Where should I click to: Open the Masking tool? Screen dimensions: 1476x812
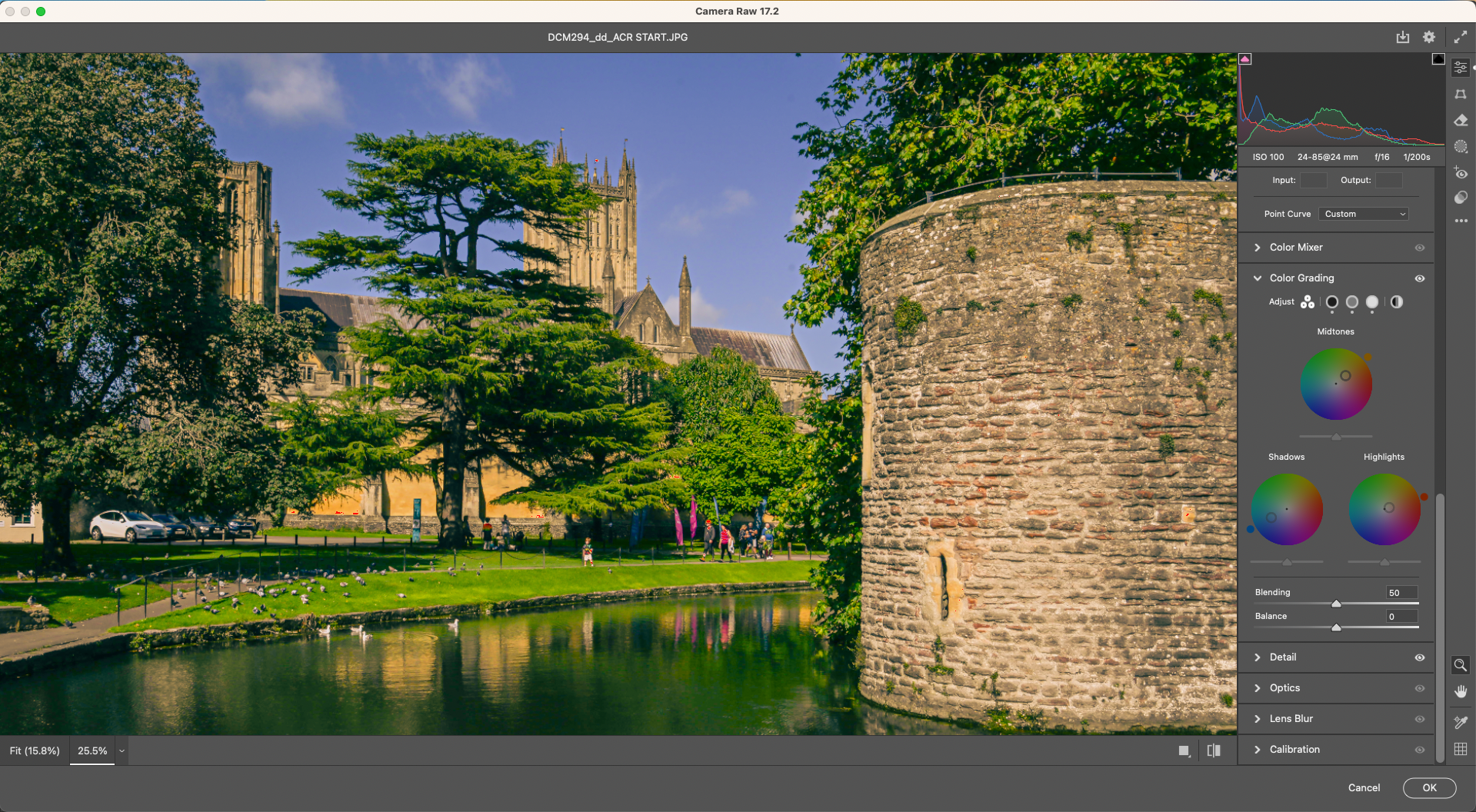(x=1461, y=146)
